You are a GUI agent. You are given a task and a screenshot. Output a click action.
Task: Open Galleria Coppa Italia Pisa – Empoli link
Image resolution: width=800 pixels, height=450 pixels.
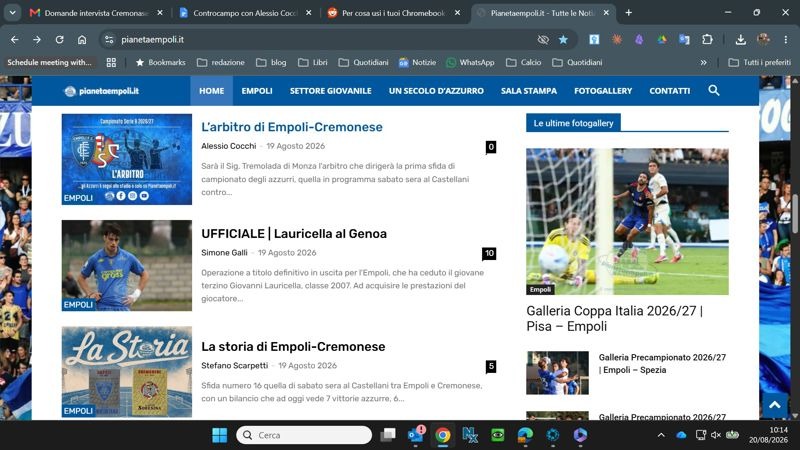pyautogui.click(x=614, y=318)
